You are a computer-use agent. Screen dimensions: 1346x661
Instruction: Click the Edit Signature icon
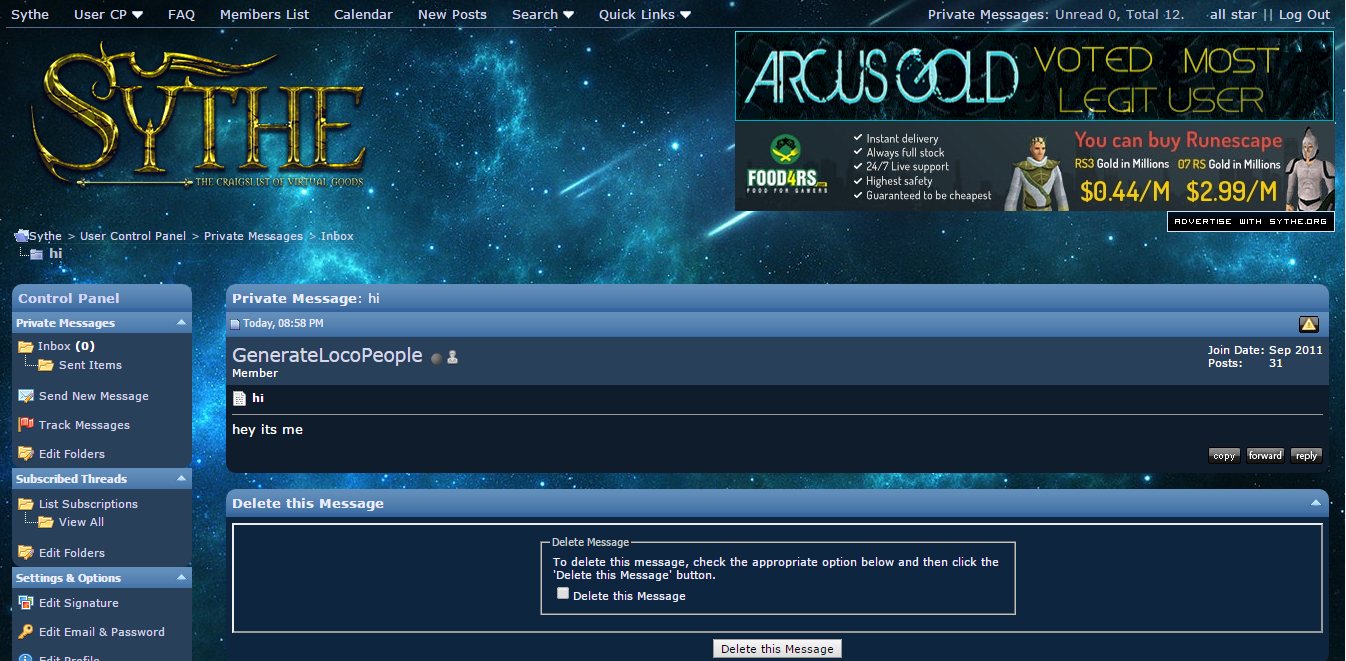(26, 603)
